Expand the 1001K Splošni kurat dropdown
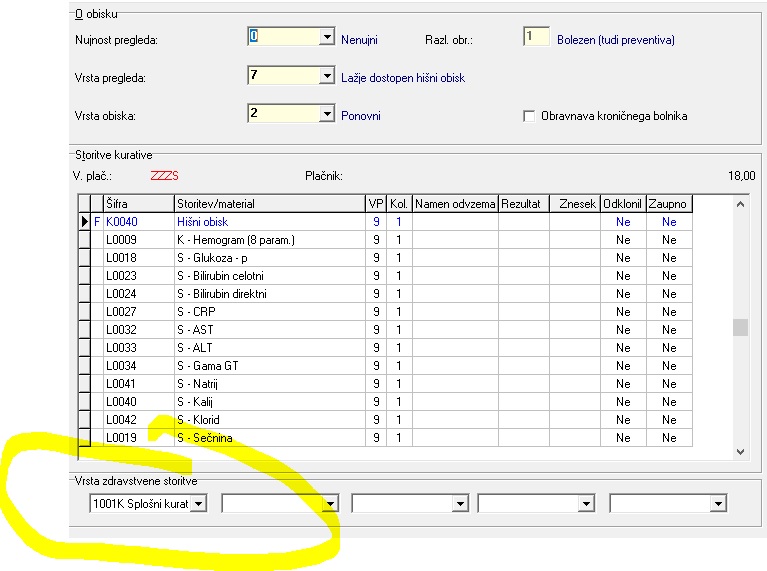The height and width of the screenshot is (571, 767). pyautogui.click(x=198, y=503)
